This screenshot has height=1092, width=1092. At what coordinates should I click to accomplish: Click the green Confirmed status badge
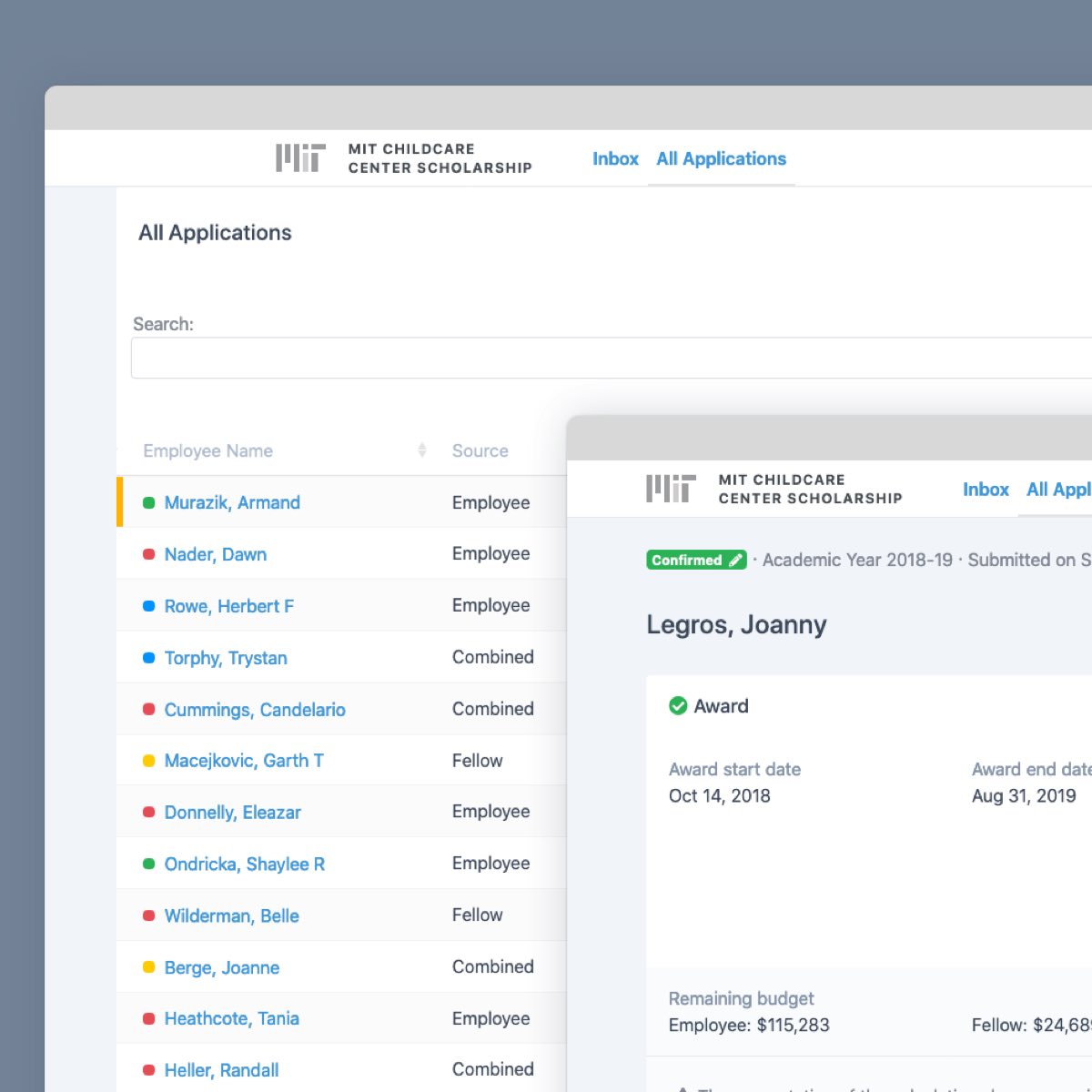coord(687,561)
